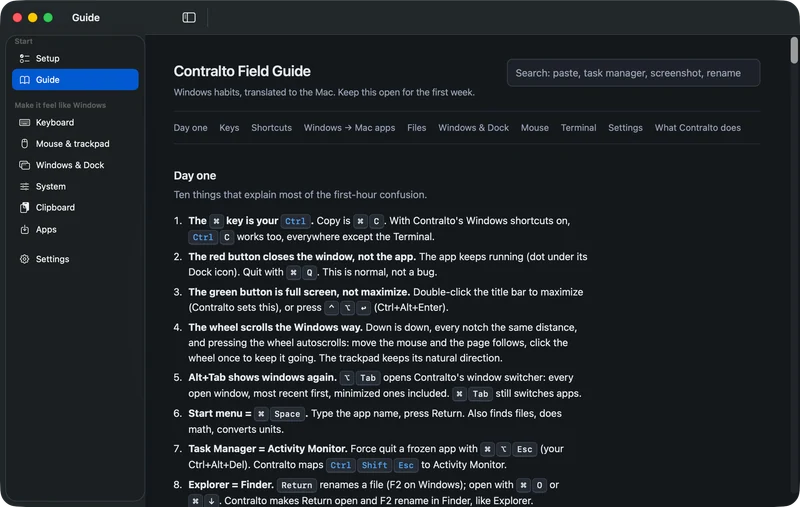Focus the guide search field
This screenshot has width=800, height=507.
click(633, 73)
